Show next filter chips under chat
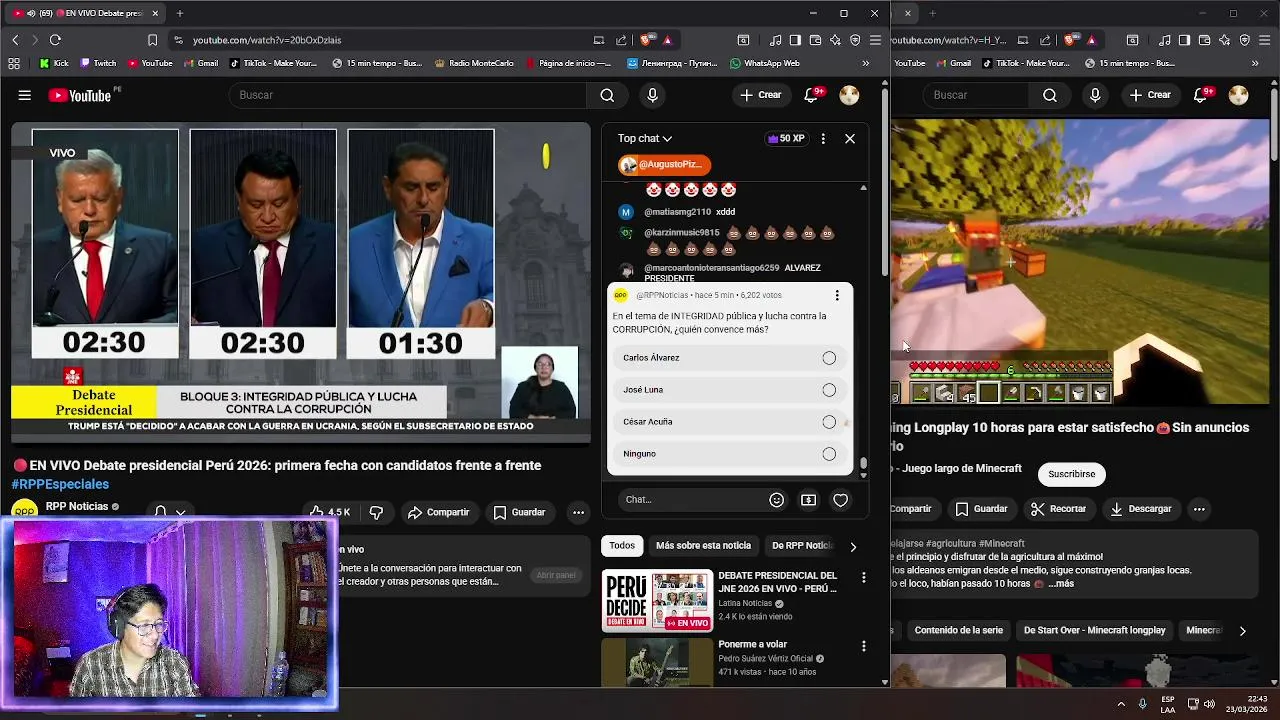Screen dimensions: 1280x720 [x=853, y=547]
